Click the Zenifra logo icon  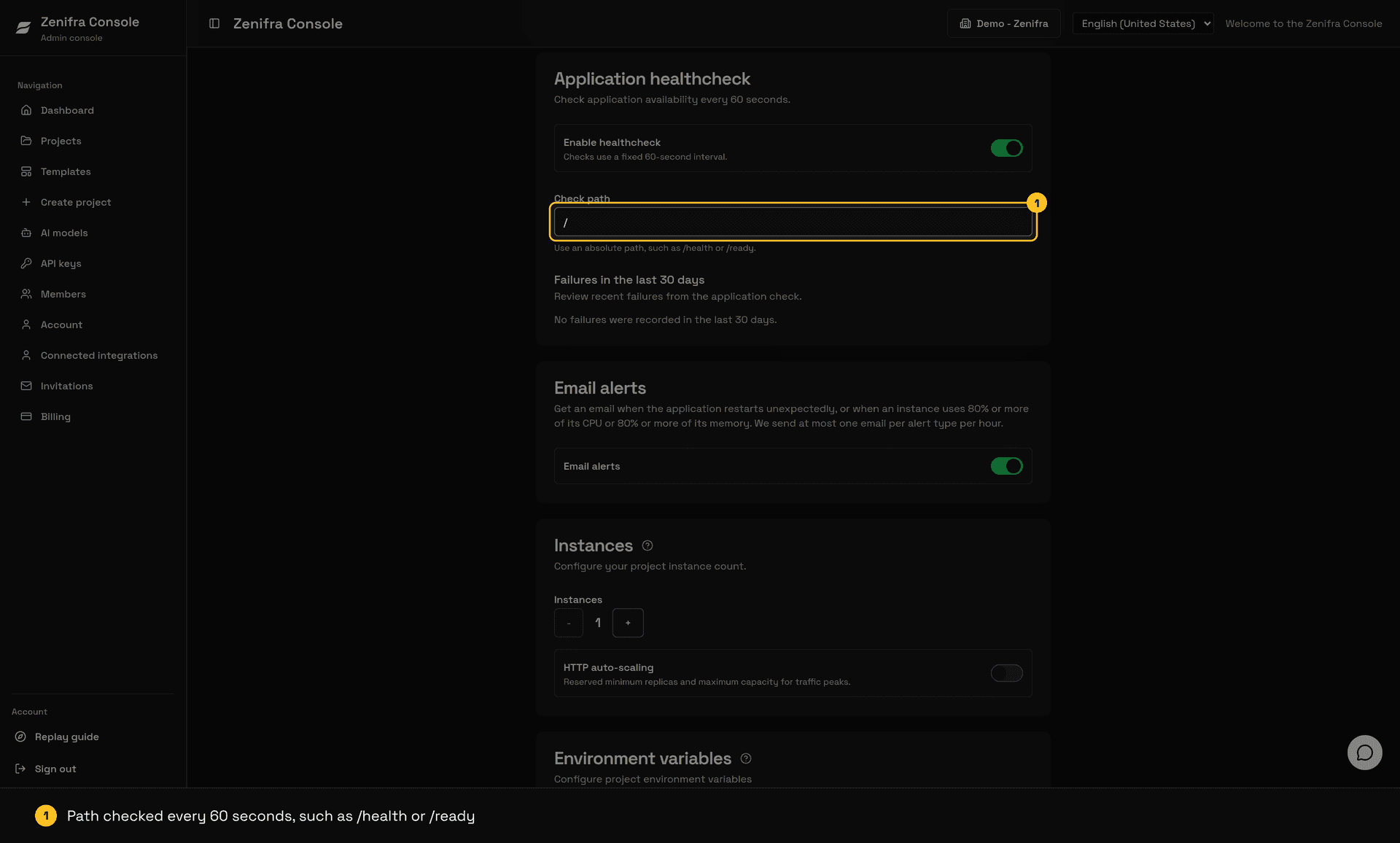[x=23, y=28]
